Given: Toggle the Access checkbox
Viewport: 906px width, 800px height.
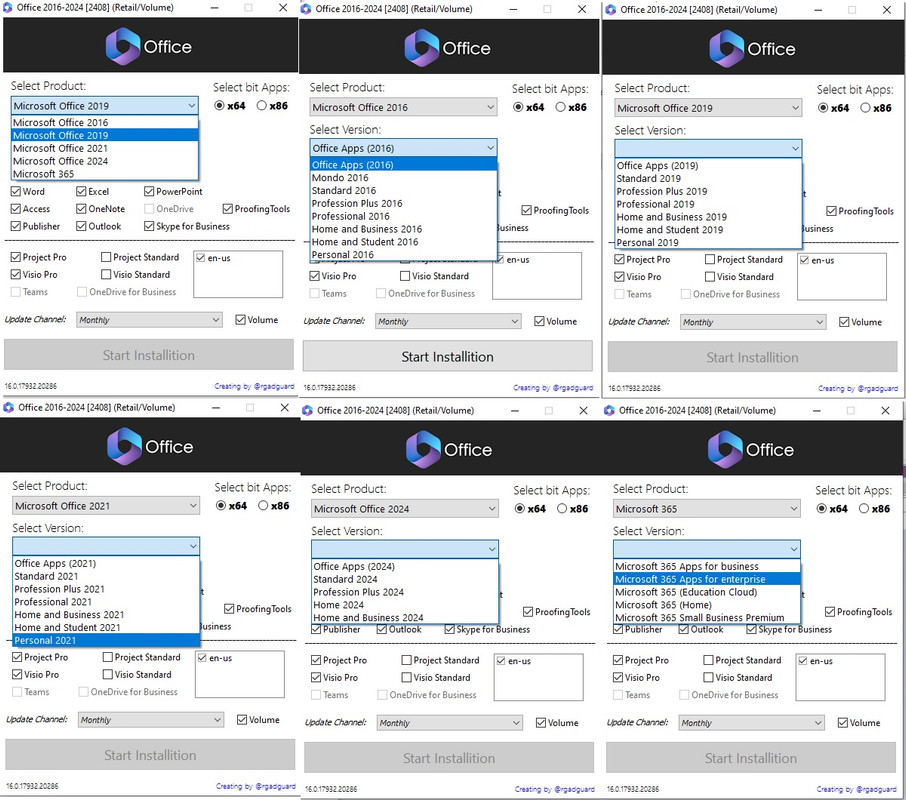Looking at the screenshot, I should click(16, 209).
